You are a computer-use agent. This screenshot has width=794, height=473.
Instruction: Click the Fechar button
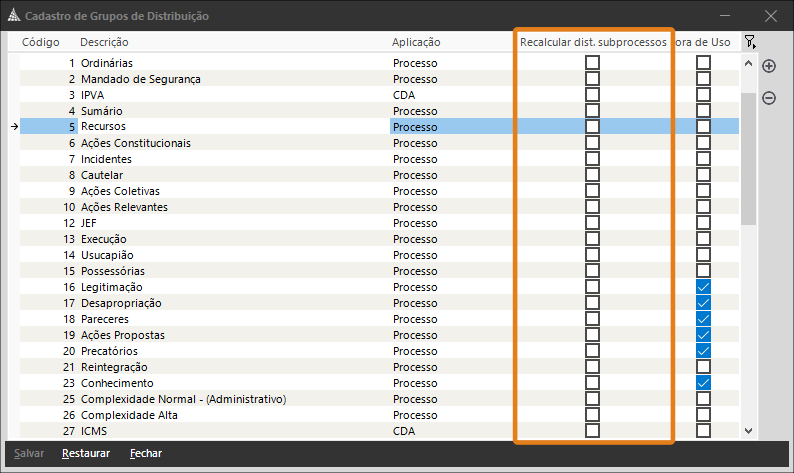(x=146, y=453)
